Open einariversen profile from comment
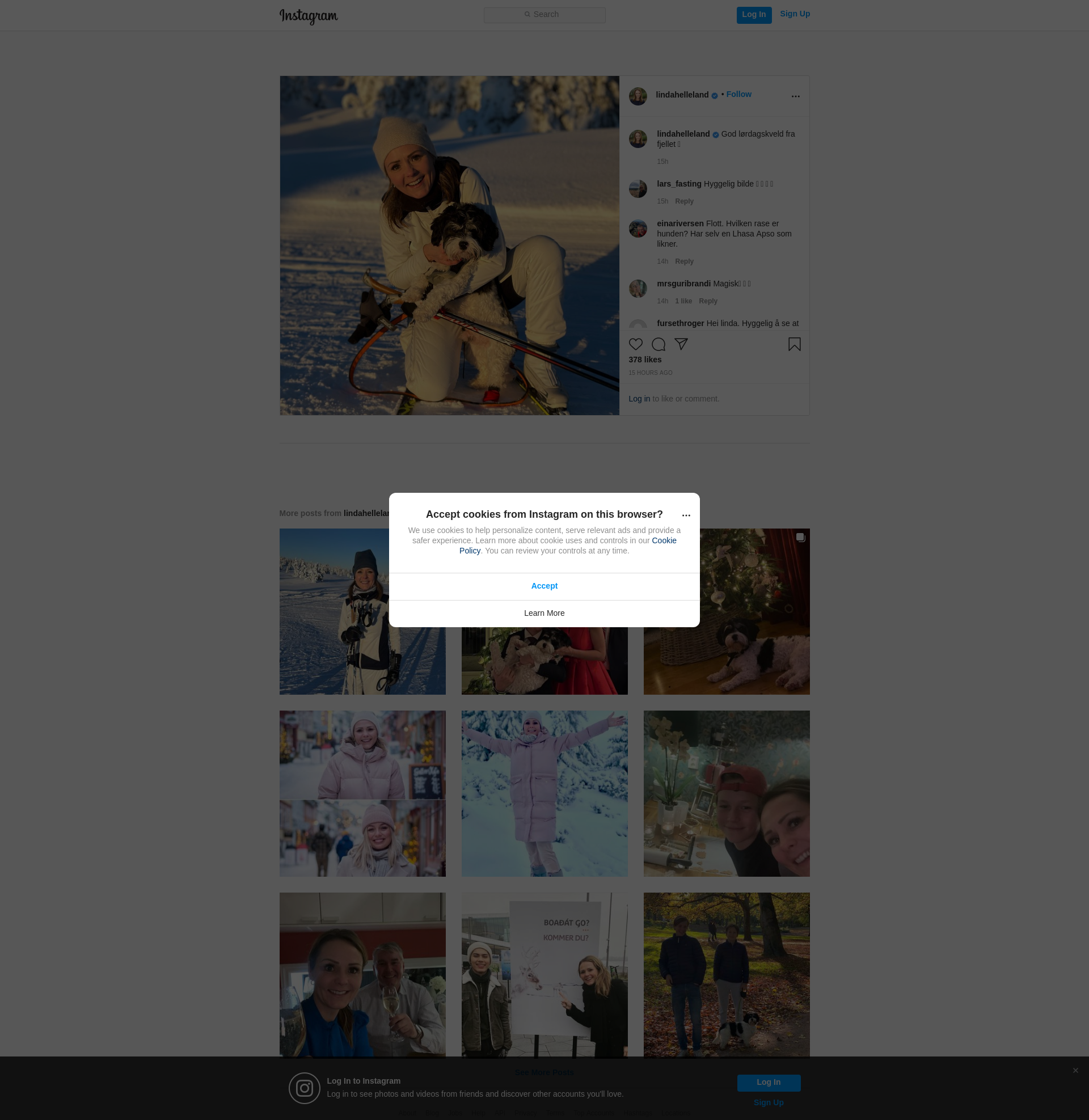1089x1120 pixels. (x=680, y=223)
